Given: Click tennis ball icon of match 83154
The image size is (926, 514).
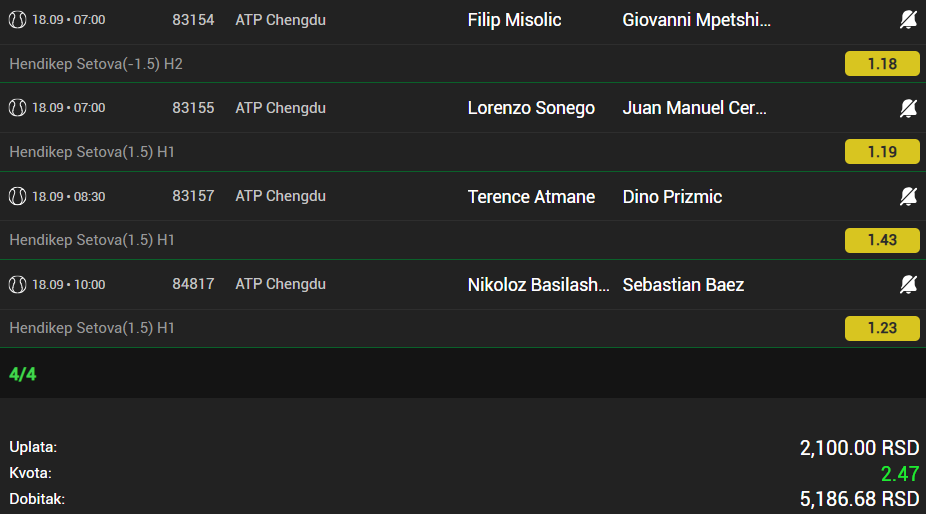Looking at the screenshot, I should [17, 20].
